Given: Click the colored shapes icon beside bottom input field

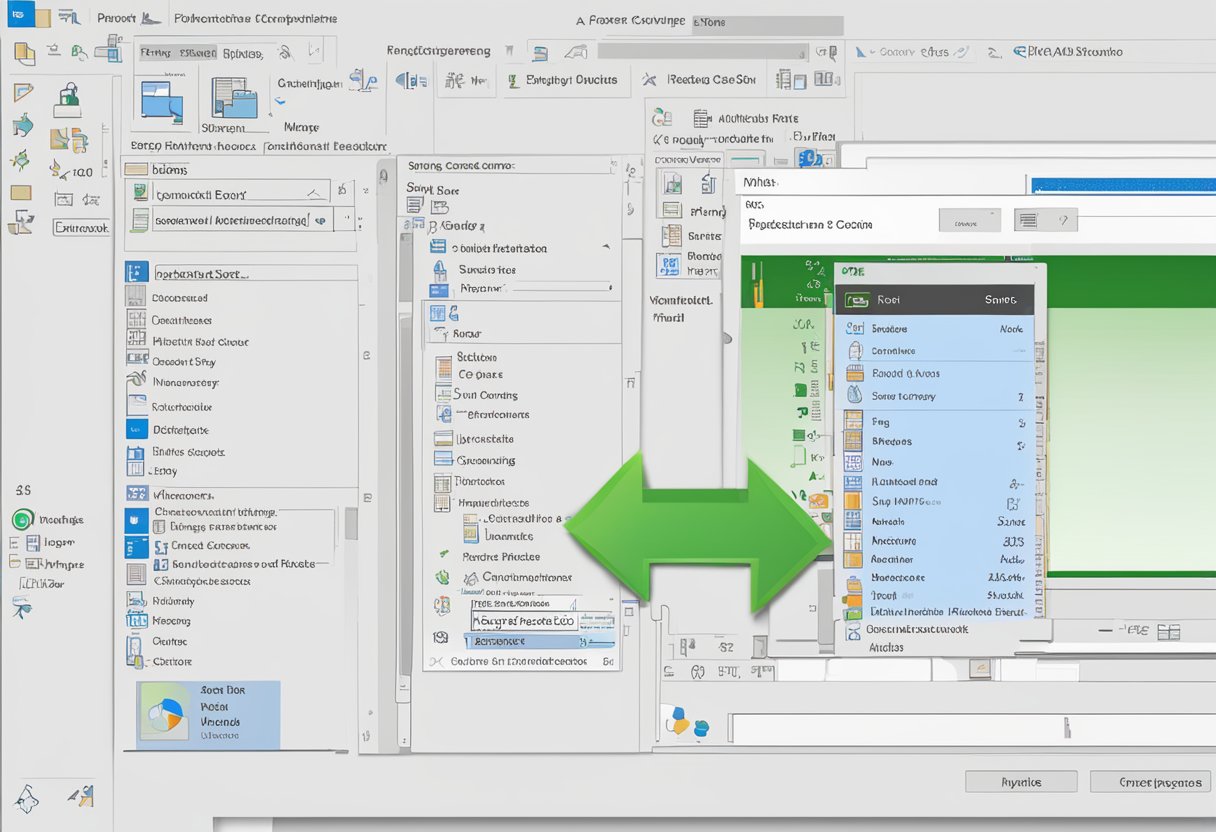Looking at the screenshot, I should coord(686,721).
